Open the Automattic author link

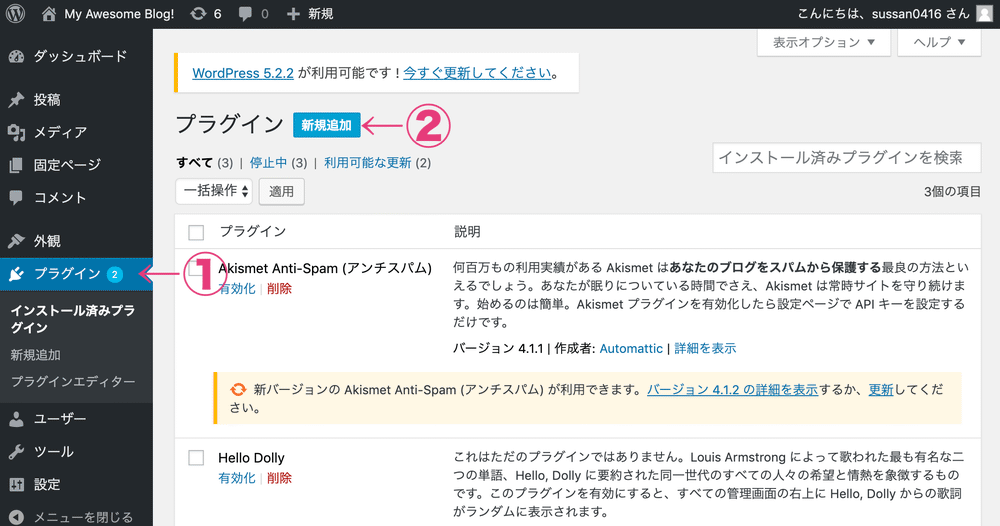coord(631,349)
